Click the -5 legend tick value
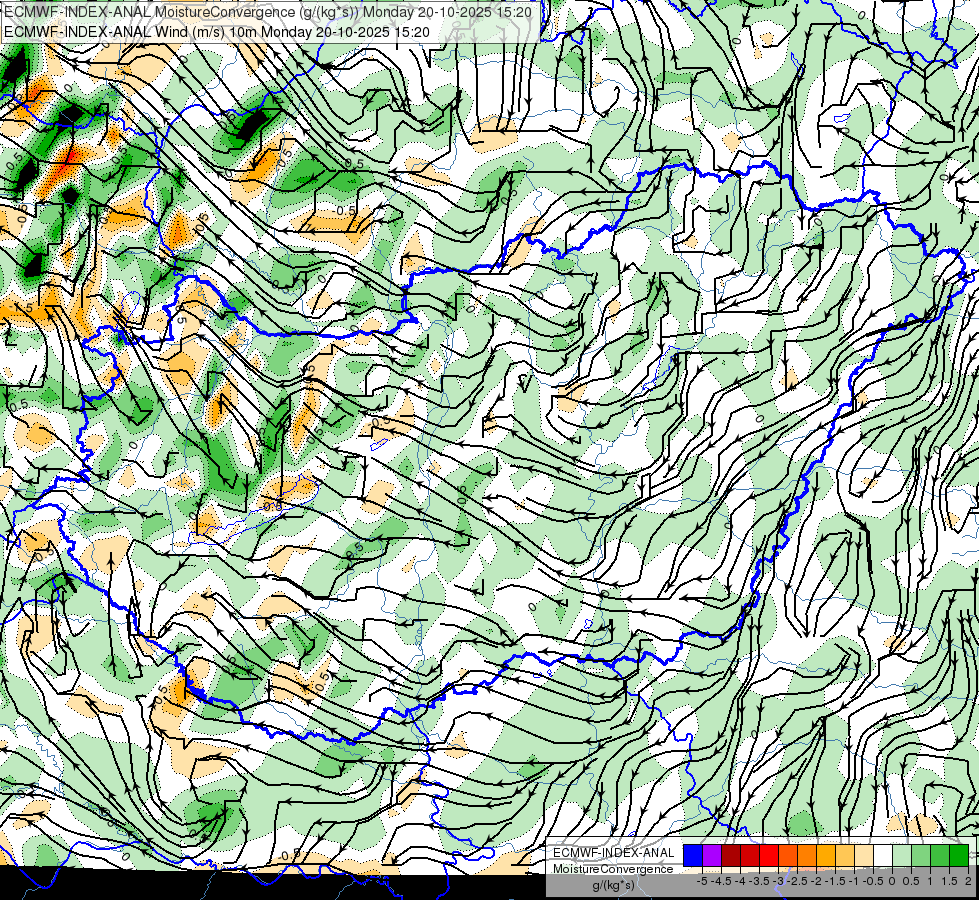Viewport: 979px width, 900px height. click(x=702, y=881)
